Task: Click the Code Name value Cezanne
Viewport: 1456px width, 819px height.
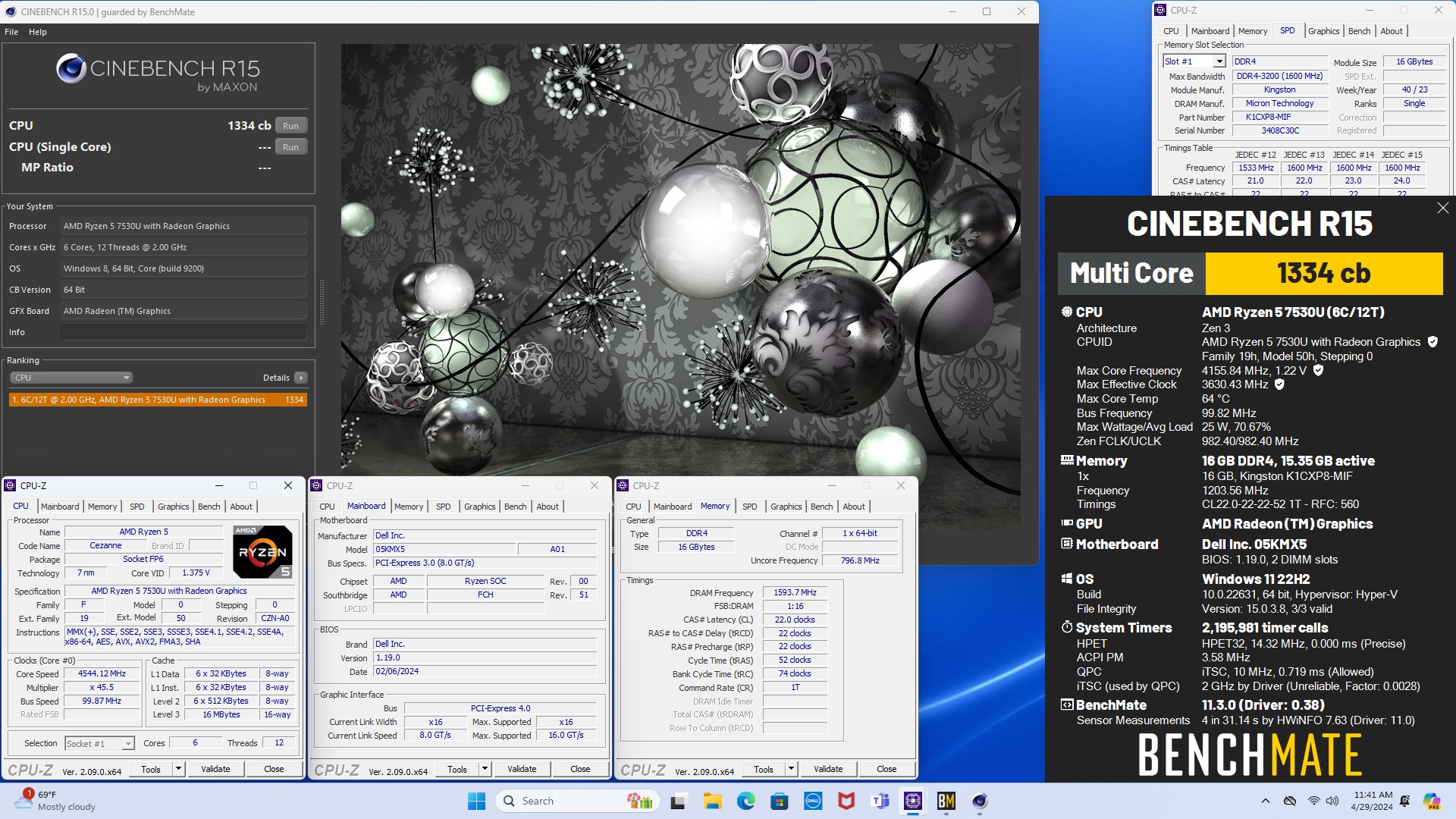Action: pos(105,546)
